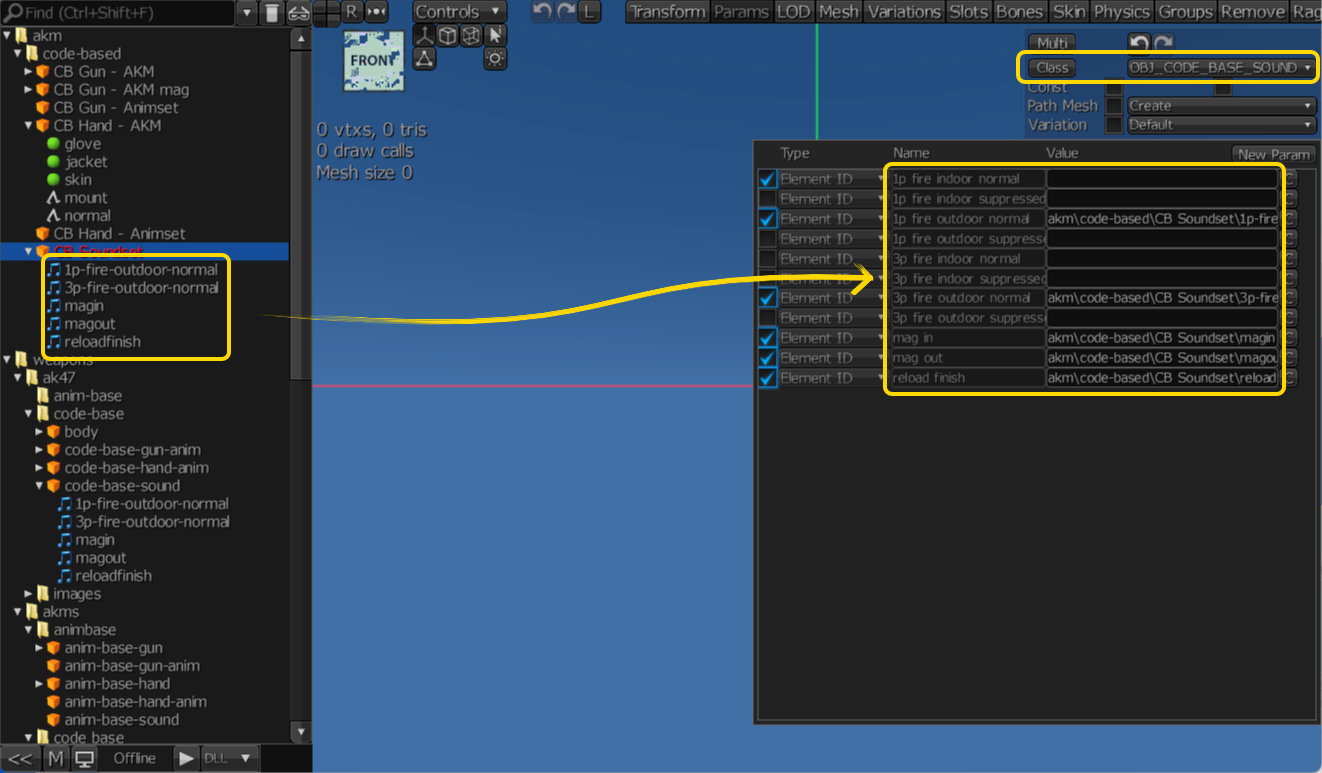Uncheck the 1p fire indoor normal checkbox
This screenshot has height=773, width=1322.
point(767,179)
